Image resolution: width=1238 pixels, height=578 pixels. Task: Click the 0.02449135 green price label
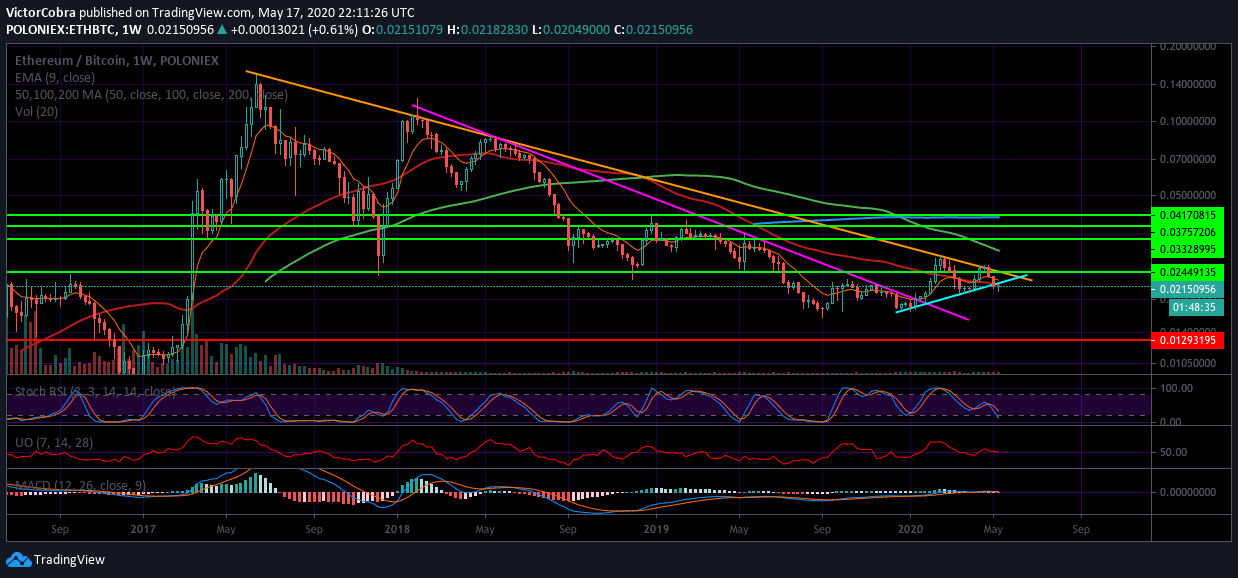pyautogui.click(x=1188, y=271)
